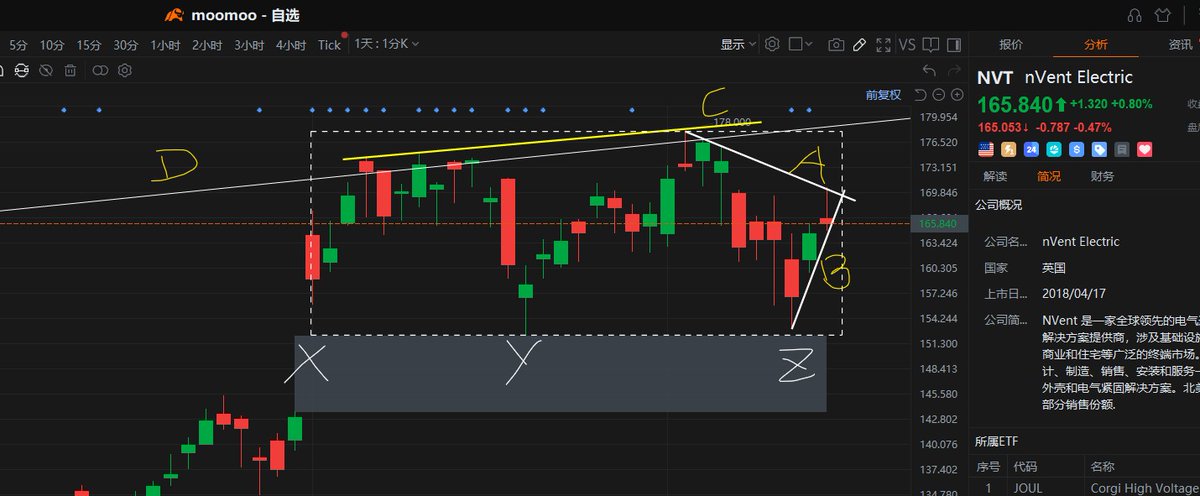The height and width of the screenshot is (496, 1200).
Task: Toggle the right sidebar panel icon
Action: [952, 44]
